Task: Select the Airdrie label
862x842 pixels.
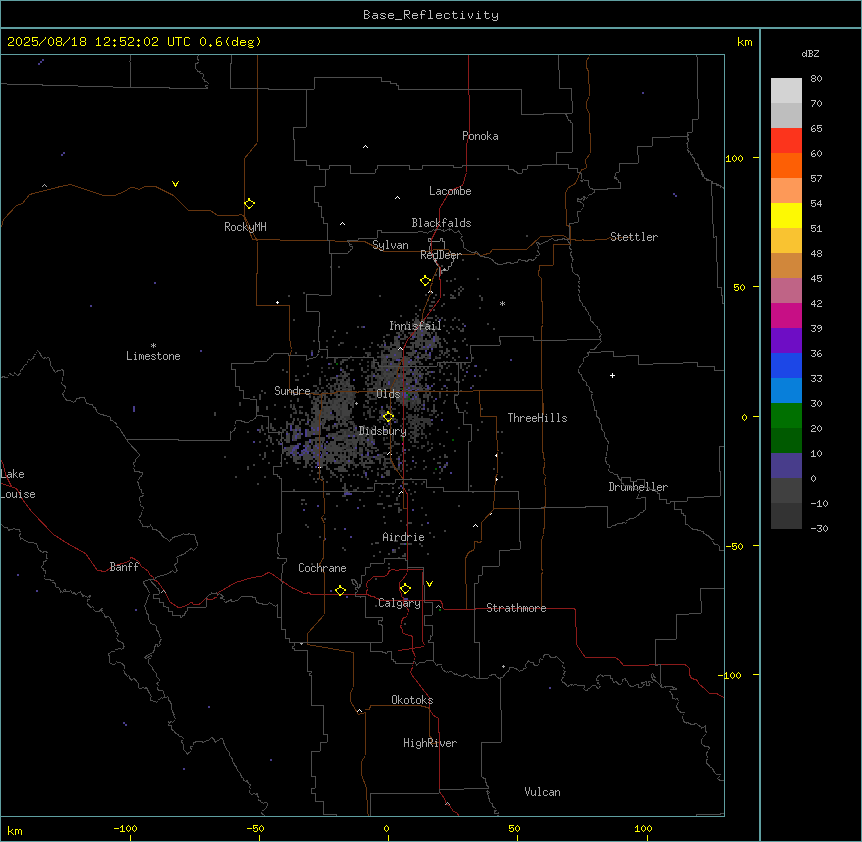Action: pos(404,537)
